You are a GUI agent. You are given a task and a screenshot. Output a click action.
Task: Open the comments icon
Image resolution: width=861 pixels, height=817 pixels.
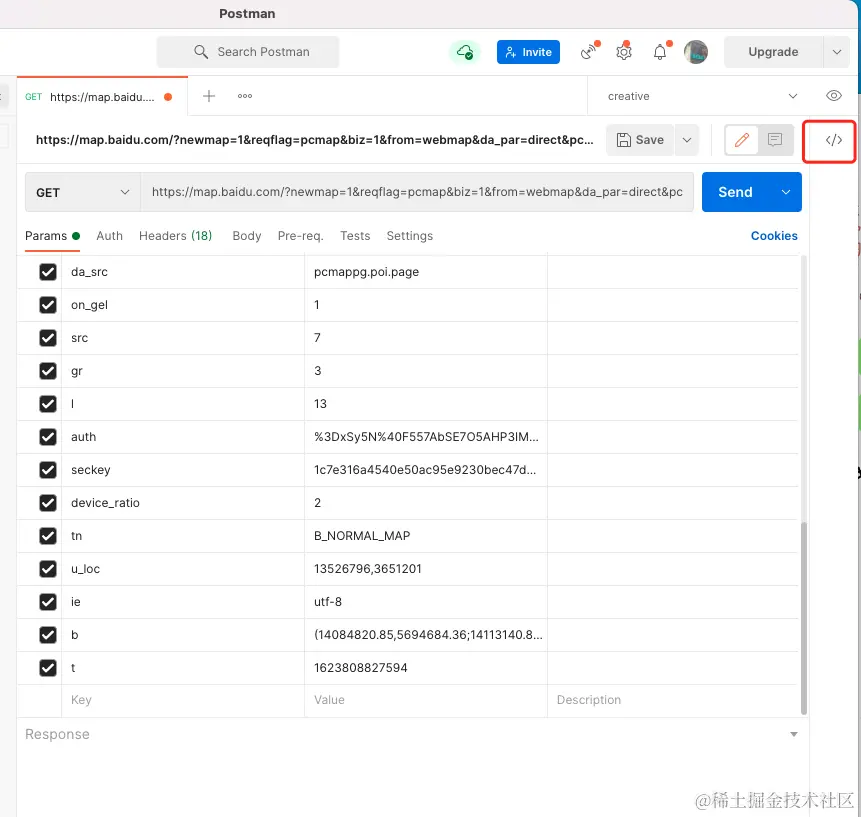coord(775,140)
